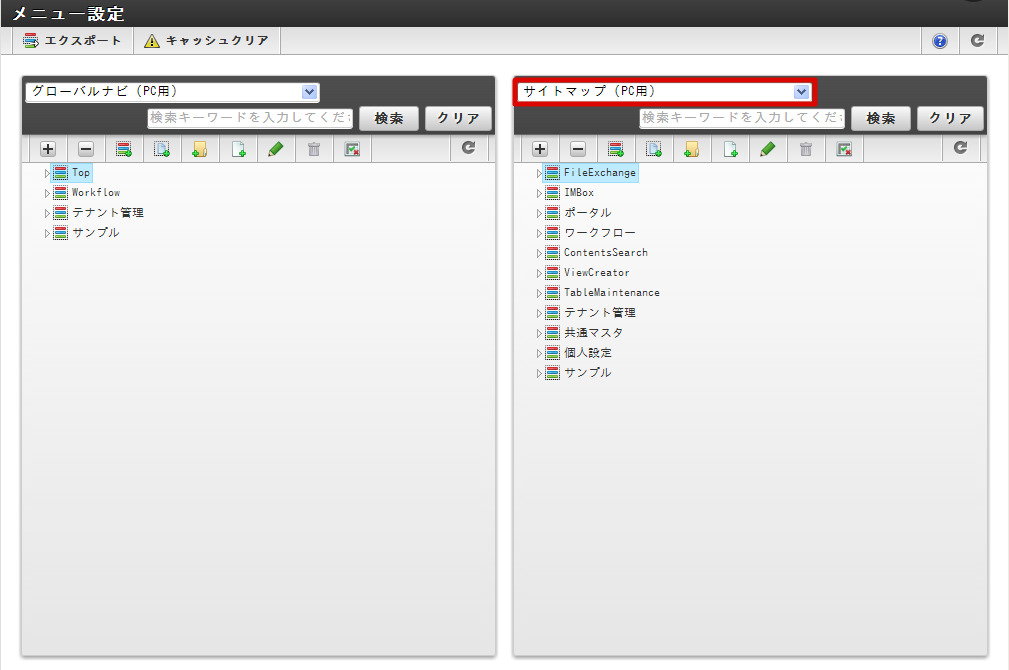This screenshot has height=670, width=1009.
Task: Refresh the global navi tree
Action: click(459, 148)
